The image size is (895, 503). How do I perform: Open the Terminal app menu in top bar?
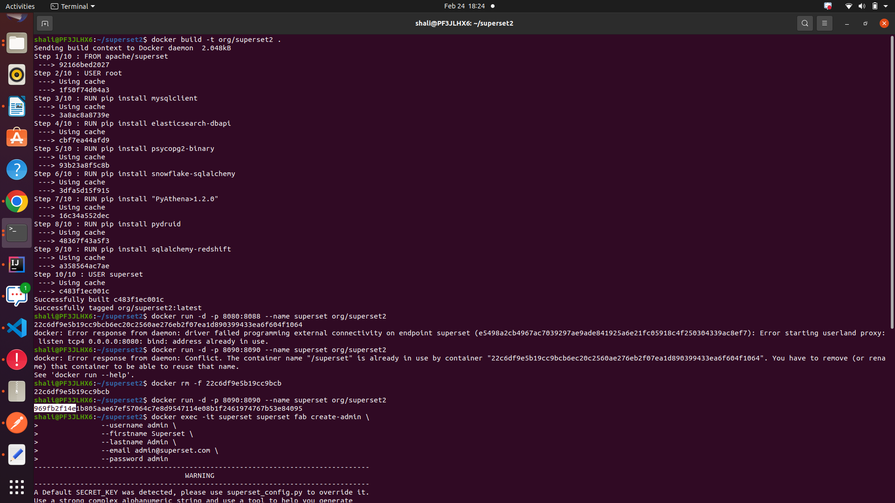(x=72, y=6)
